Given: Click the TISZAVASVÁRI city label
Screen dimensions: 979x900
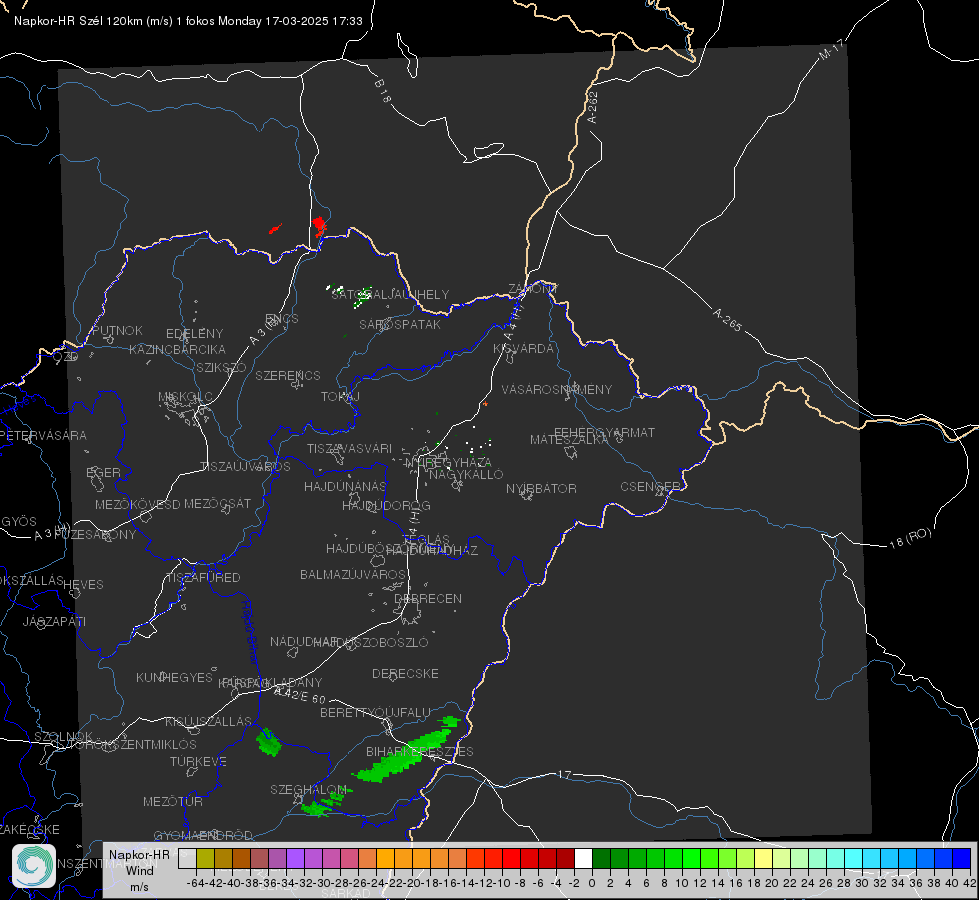Looking at the screenshot, I should coord(350,448).
